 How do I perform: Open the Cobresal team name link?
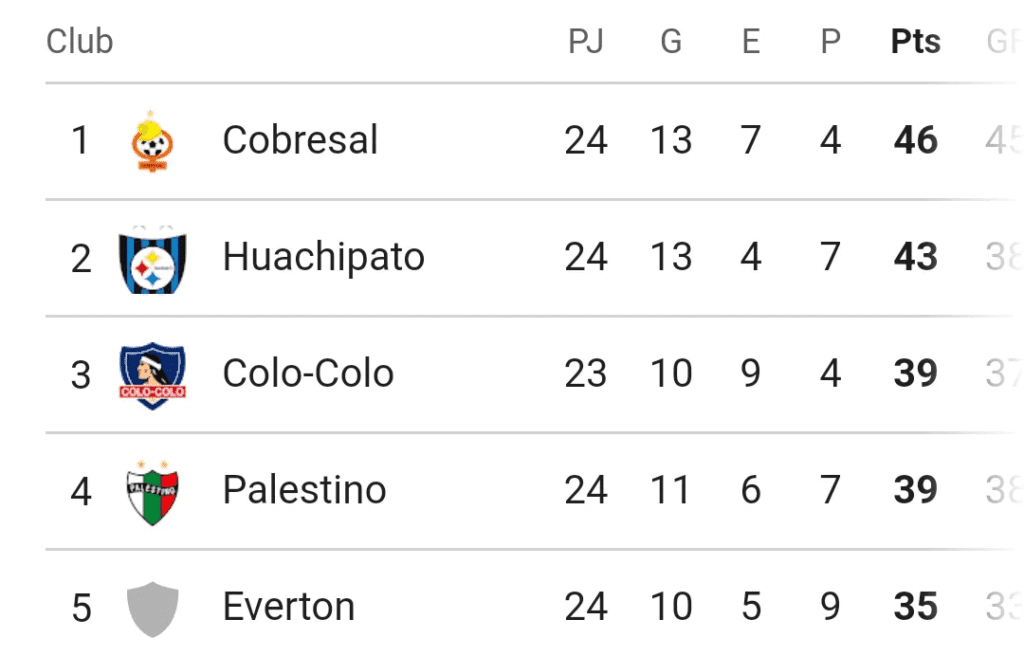[x=300, y=140]
